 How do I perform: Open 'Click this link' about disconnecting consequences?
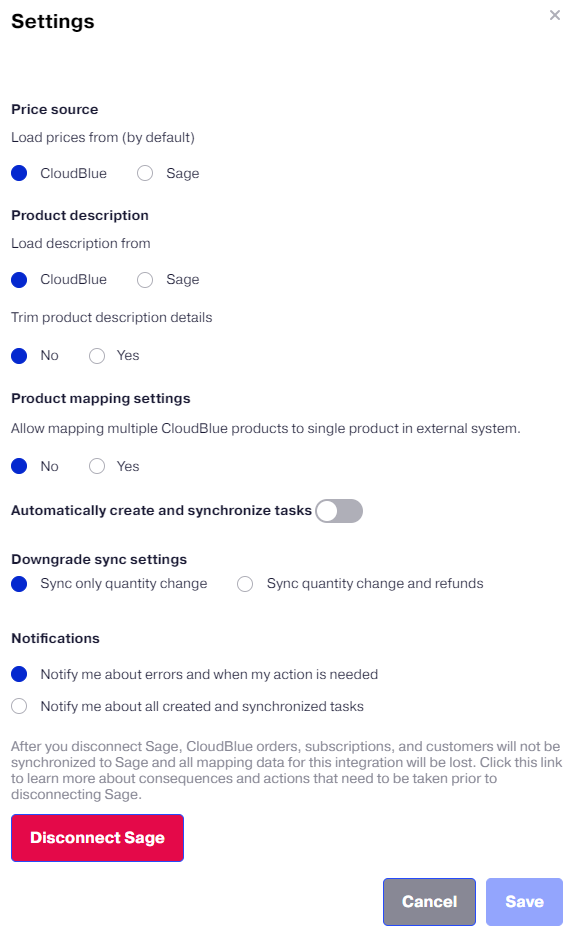[x=521, y=762]
